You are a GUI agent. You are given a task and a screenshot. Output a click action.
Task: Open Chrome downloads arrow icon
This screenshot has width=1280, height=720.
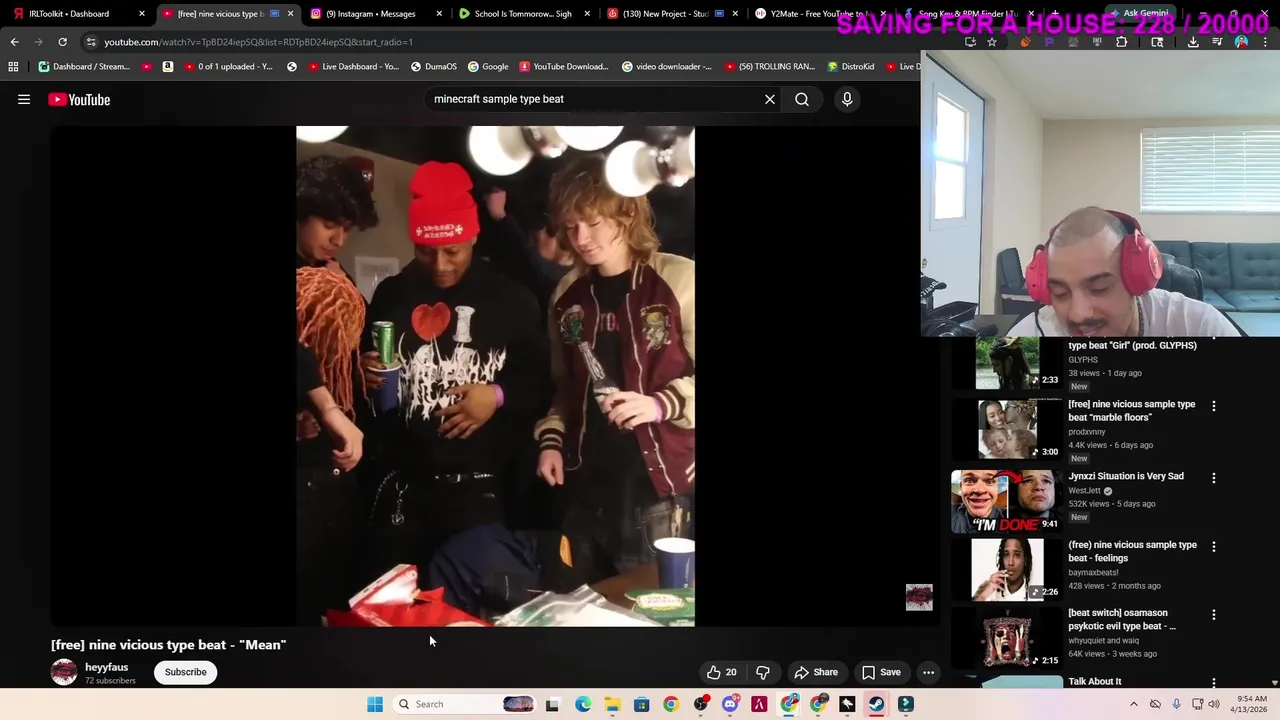(1193, 42)
